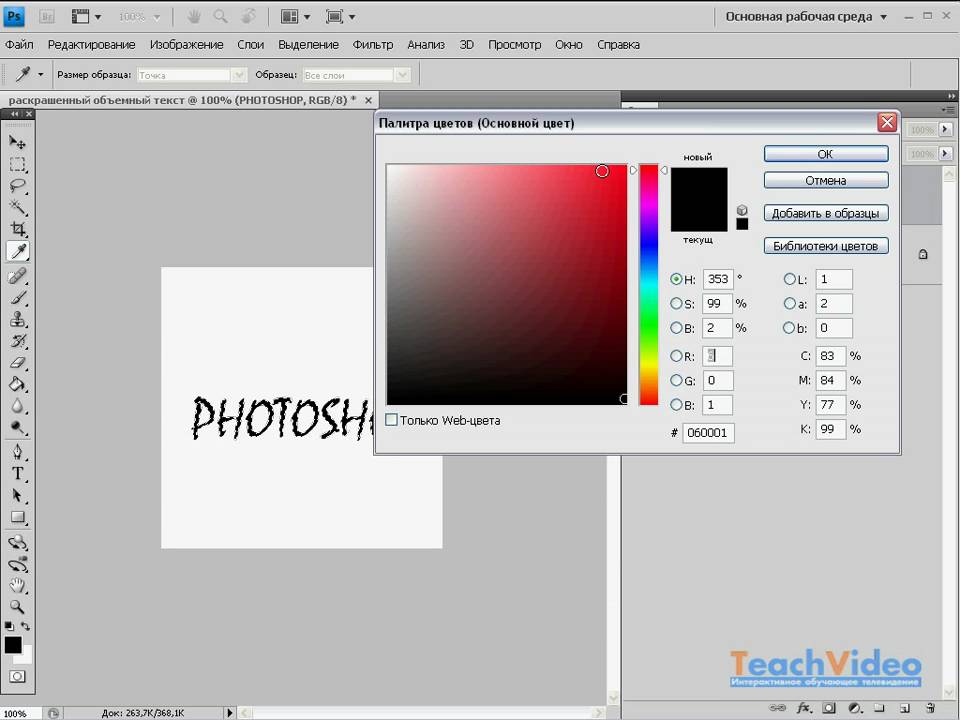
Task: Click the web-safe color cube icon
Action: (x=742, y=210)
